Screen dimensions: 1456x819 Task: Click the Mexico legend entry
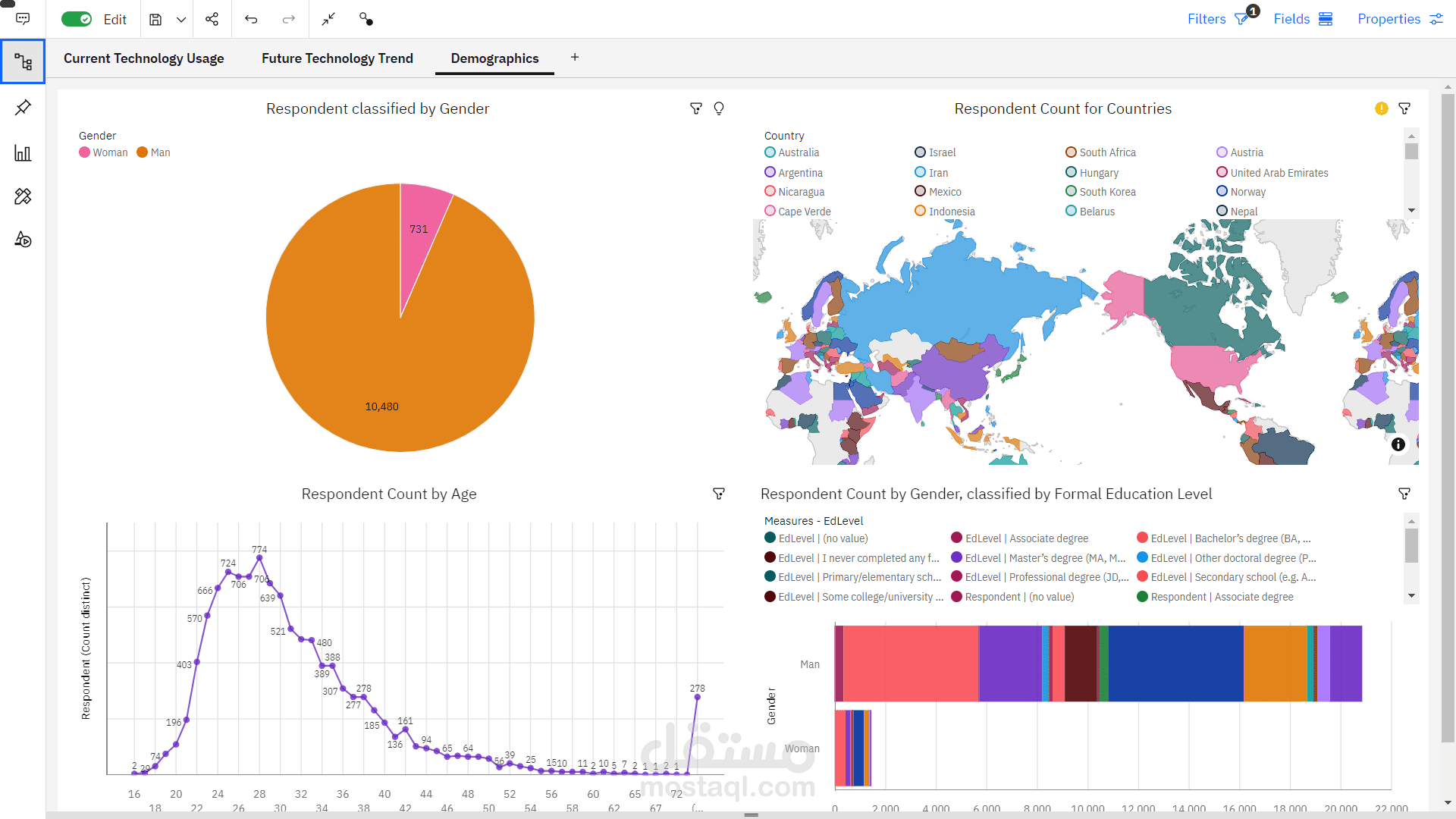tap(938, 192)
